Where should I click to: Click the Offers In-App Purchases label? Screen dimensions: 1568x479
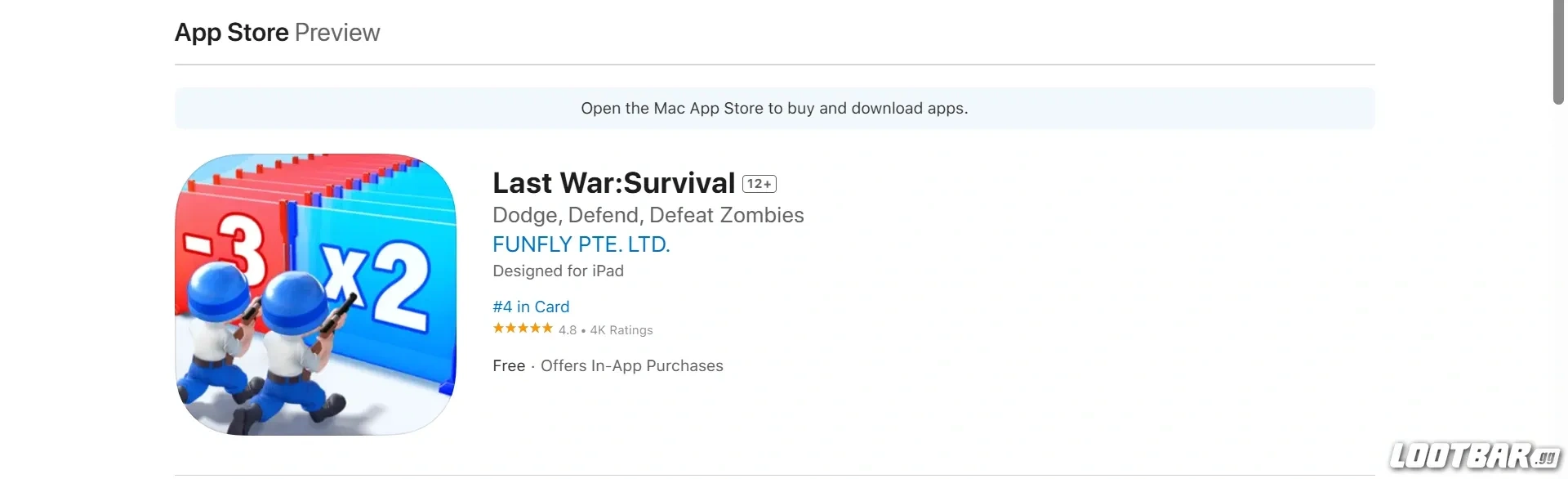pos(632,365)
